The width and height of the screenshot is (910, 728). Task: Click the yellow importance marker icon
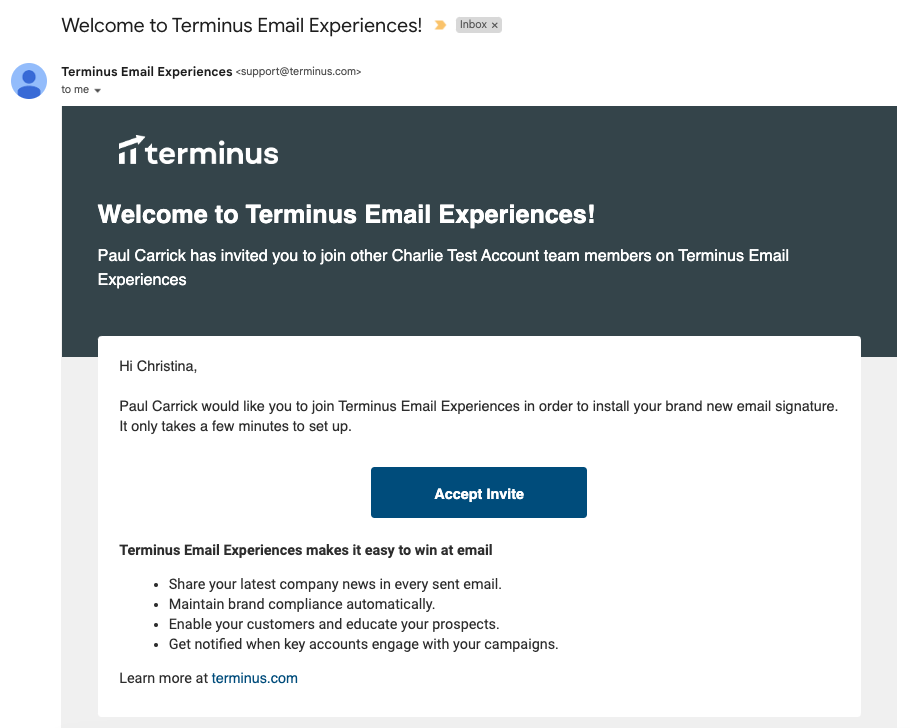(x=440, y=25)
